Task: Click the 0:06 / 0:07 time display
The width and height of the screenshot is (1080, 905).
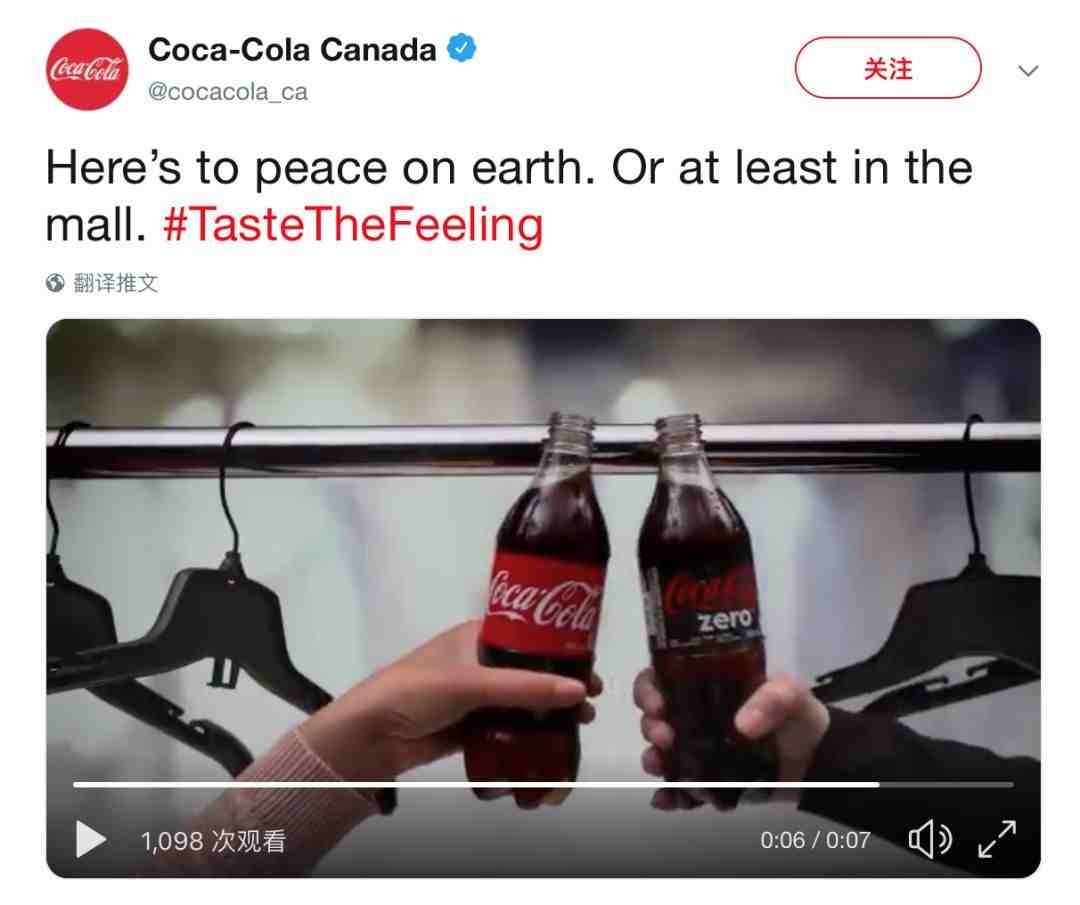Action: (x=815, y=840)
